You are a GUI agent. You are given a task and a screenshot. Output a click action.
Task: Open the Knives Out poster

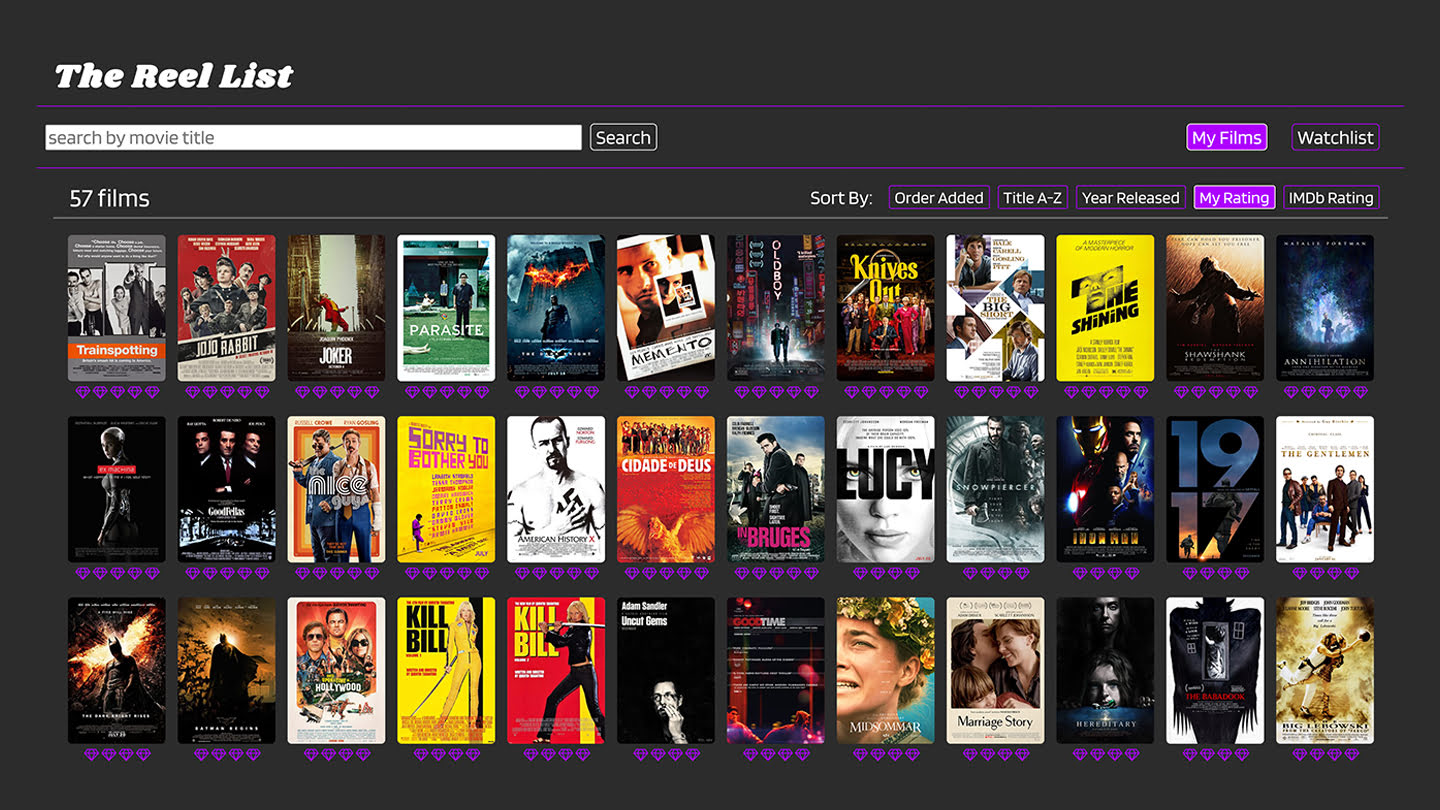tap(886, 308)
